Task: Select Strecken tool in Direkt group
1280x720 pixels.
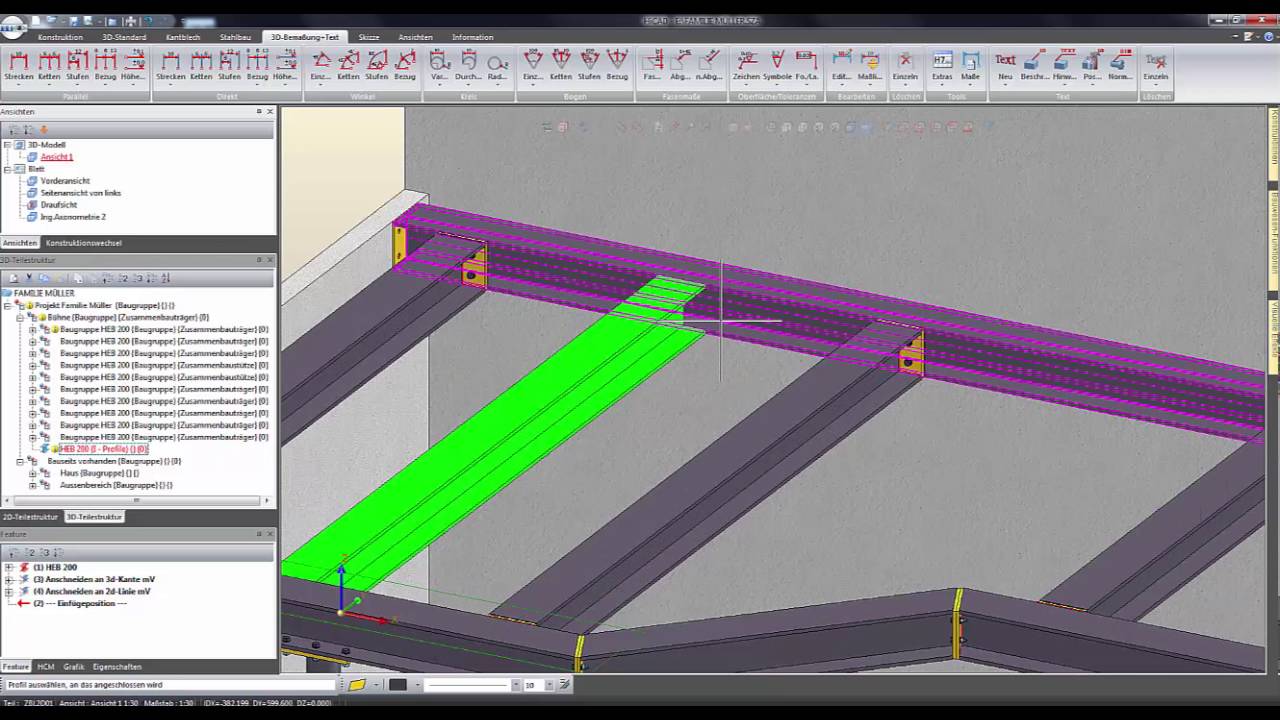Action: [171, 66]
